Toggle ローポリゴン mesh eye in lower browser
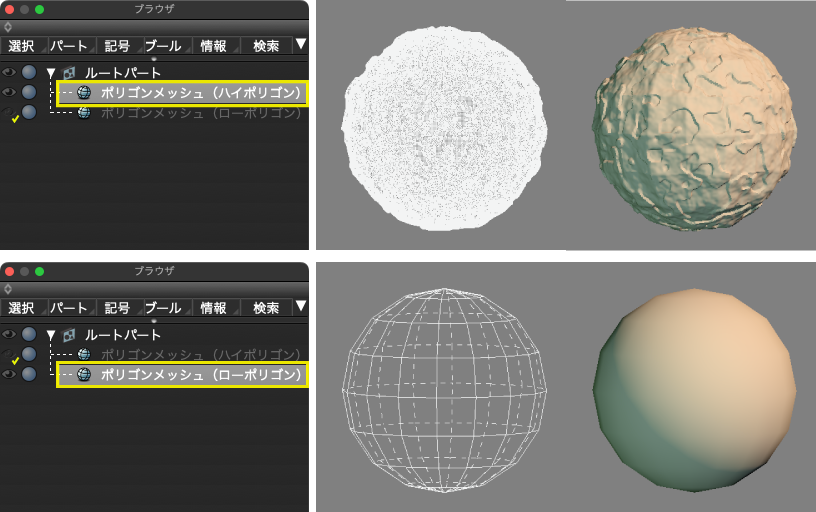 [x=9, y=374]
